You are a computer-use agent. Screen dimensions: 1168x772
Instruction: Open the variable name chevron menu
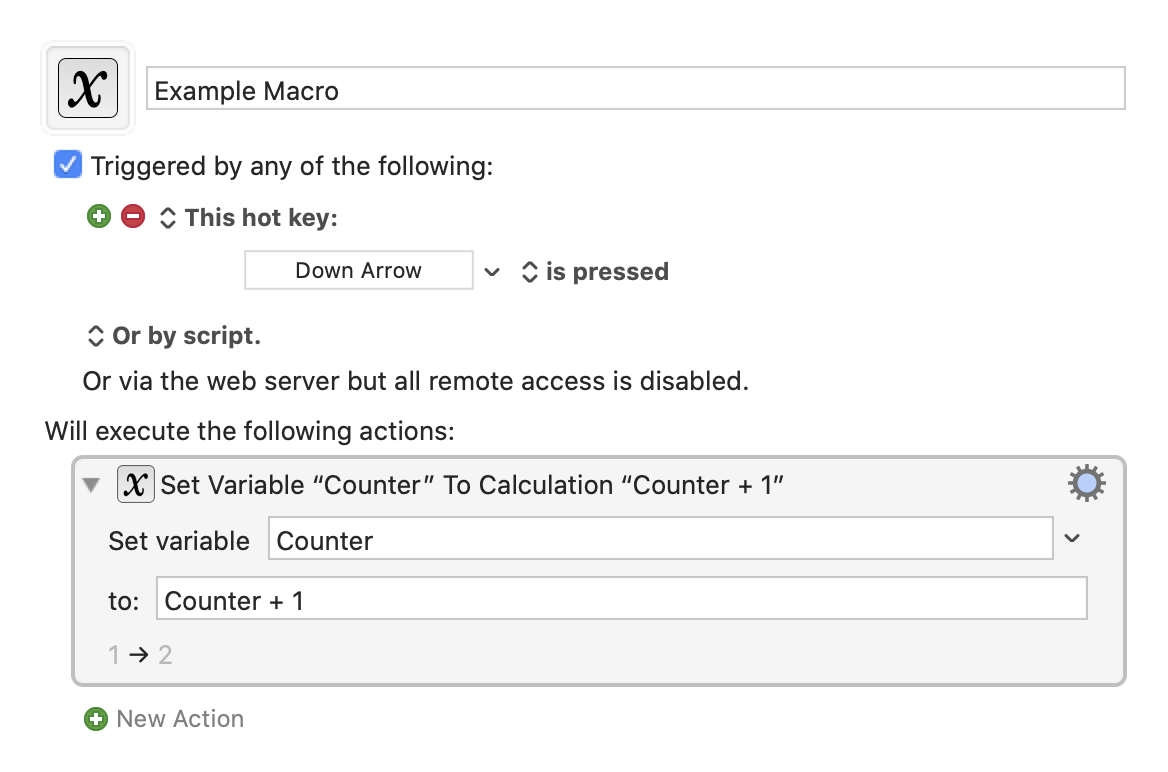click(1072, 538)
